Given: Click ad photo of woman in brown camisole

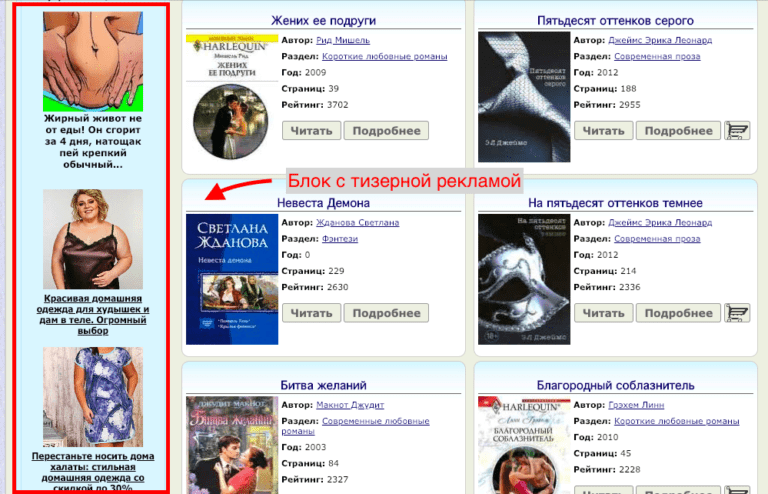Looking at the screenshot, I should point(93,239).
